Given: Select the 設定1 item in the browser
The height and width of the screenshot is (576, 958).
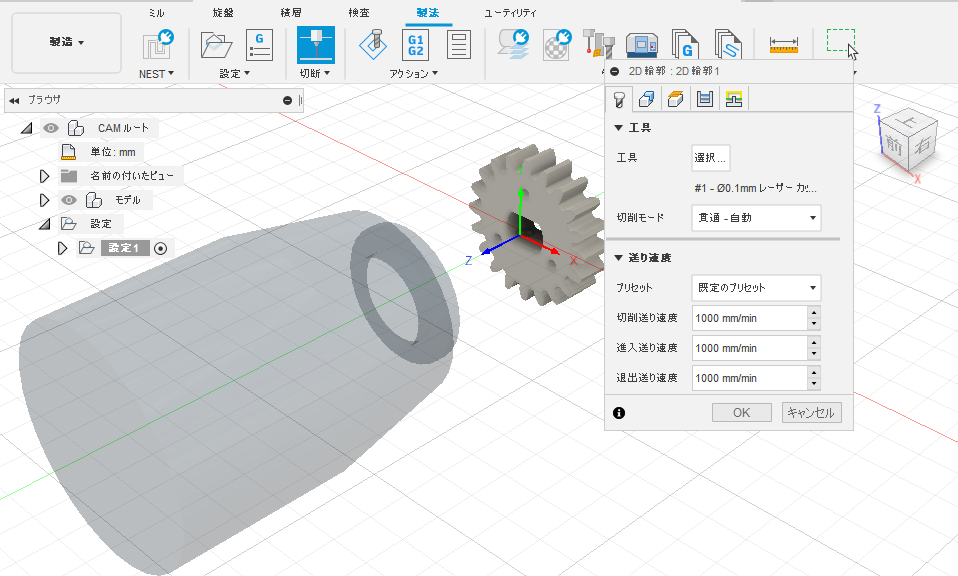Looking at the screenshot, I should [x=124, y=248].
